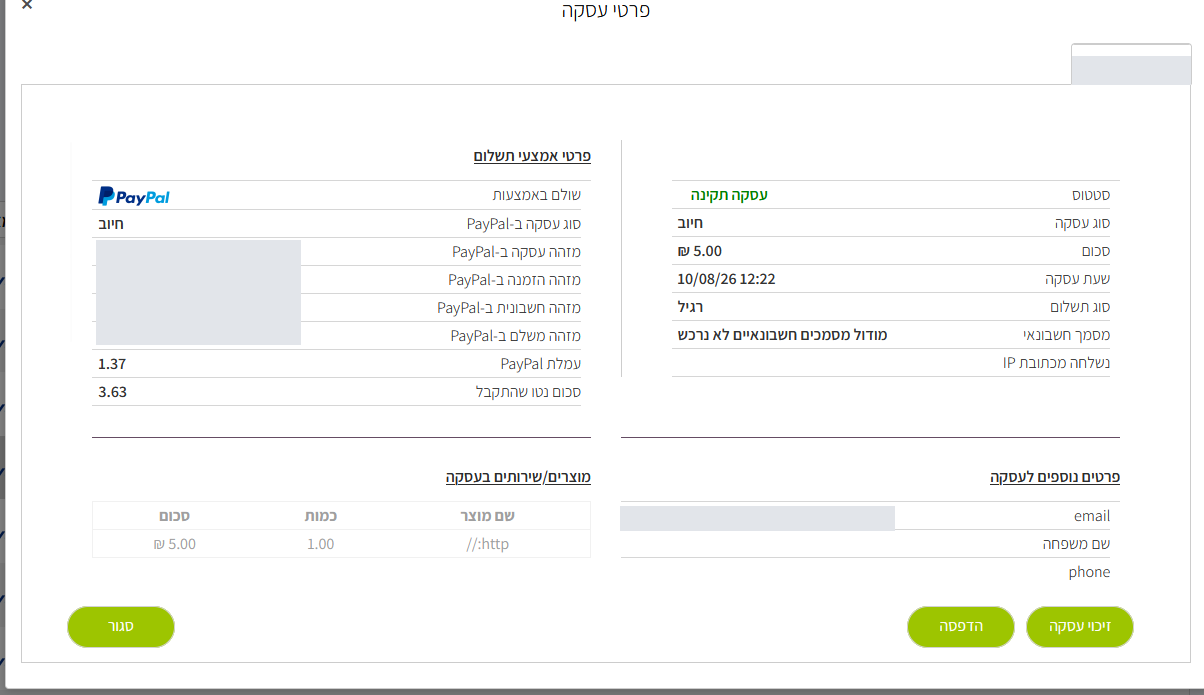The height and width of the screenshot is (695, 1204).
Task: Click מודול מסמכים חשבונאיים לא נרכש text
Action: (x=782, y=335)
